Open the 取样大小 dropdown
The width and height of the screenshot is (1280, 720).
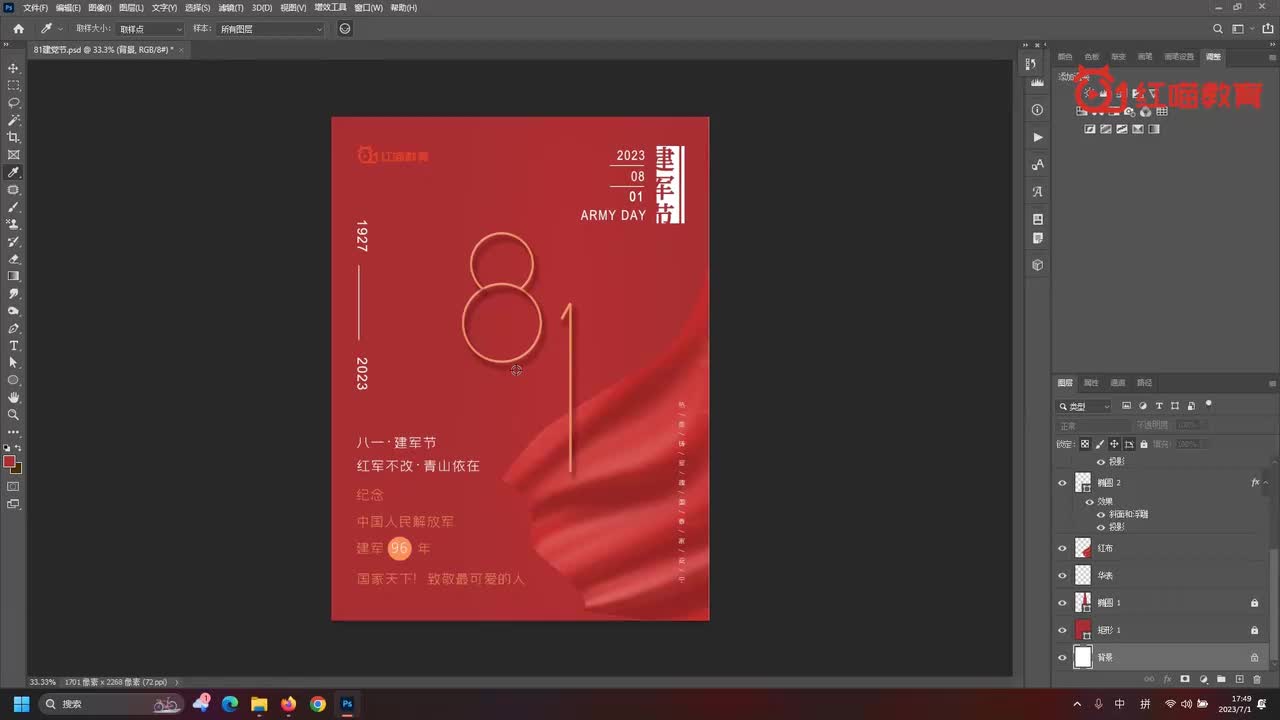pos(151,29)
